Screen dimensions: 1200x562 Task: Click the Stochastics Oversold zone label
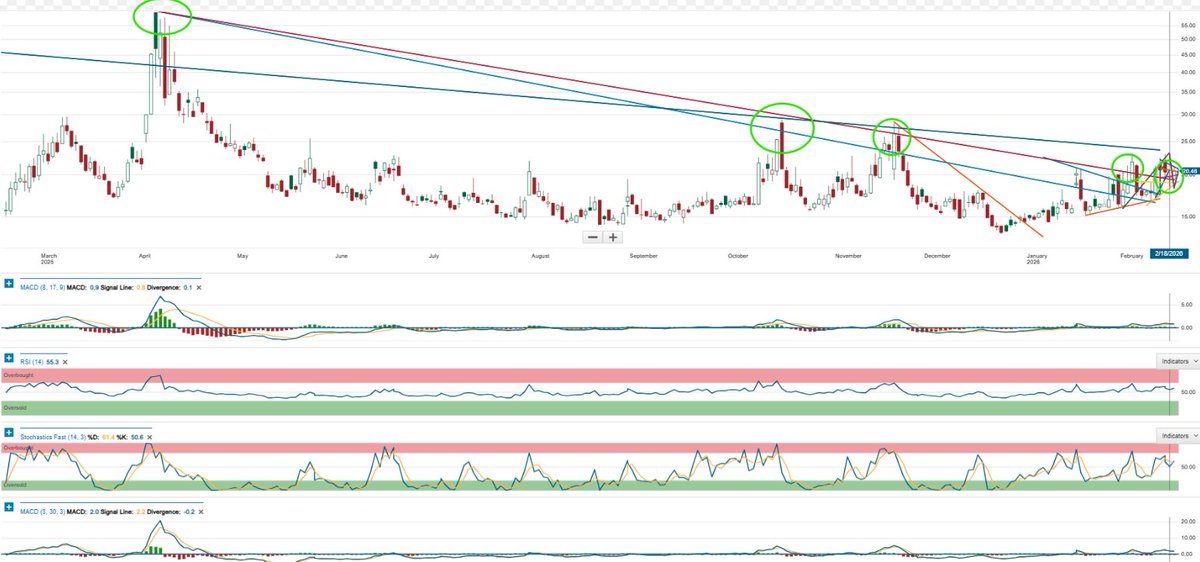16,484
